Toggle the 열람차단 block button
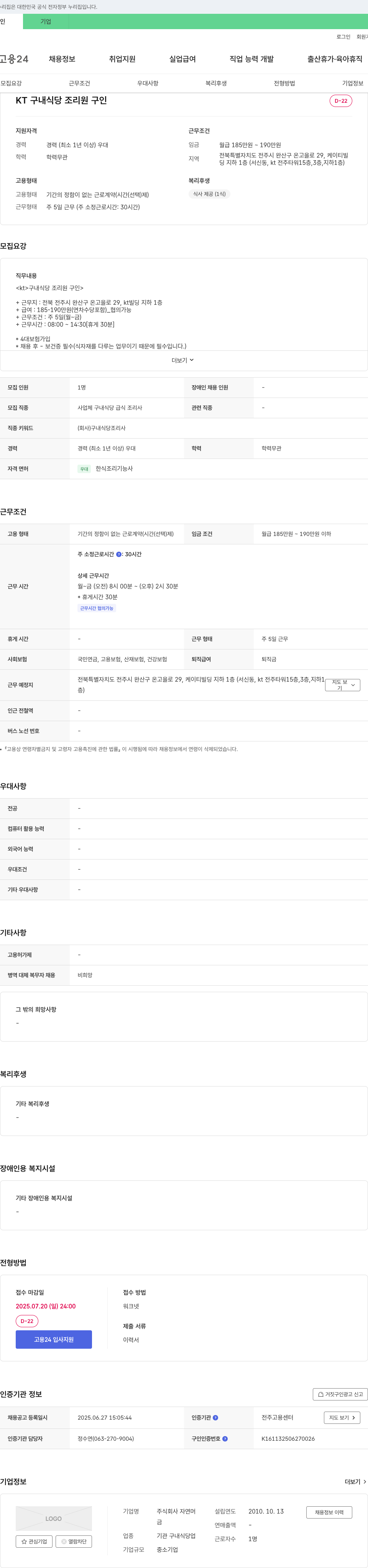 tap(74, 1542)
